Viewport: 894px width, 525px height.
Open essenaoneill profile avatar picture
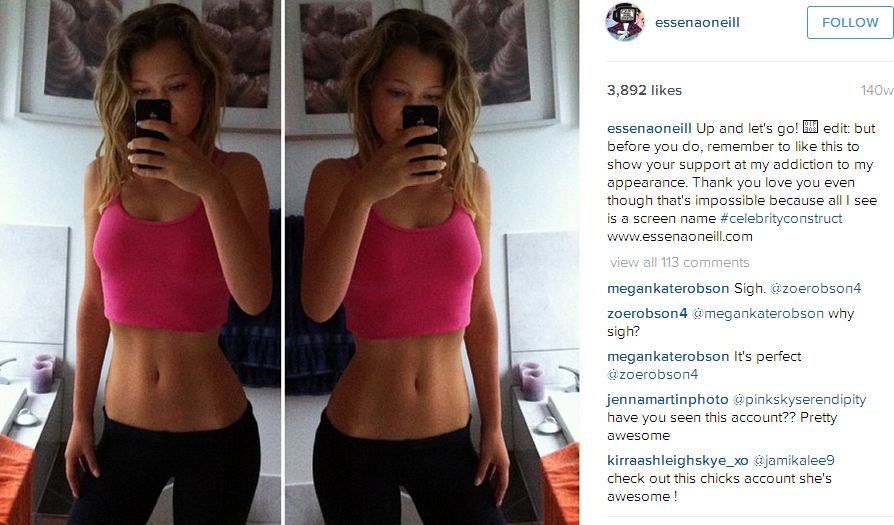coord(625,23)
